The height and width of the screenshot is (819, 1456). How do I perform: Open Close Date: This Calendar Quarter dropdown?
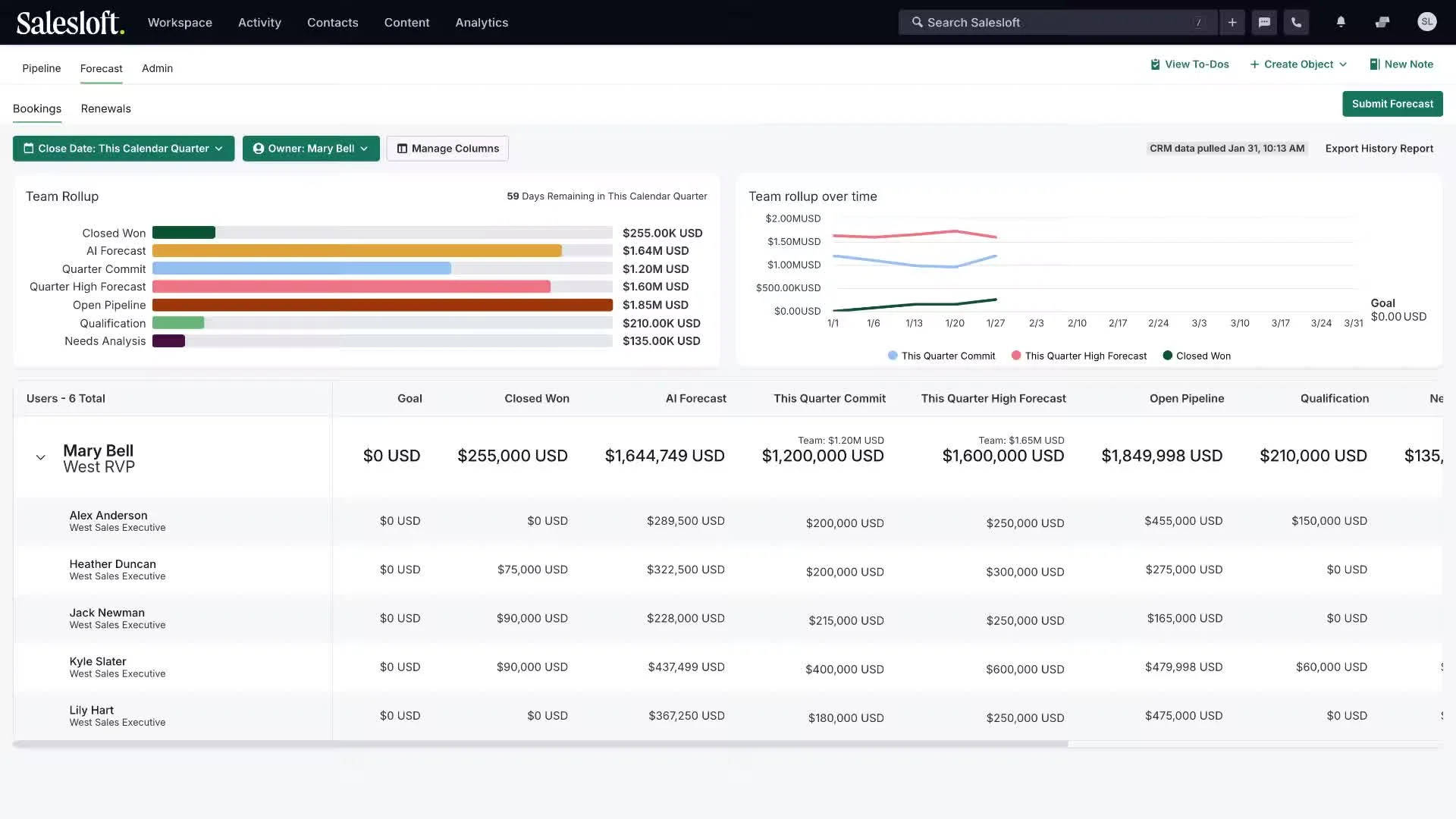coord(124,149)
